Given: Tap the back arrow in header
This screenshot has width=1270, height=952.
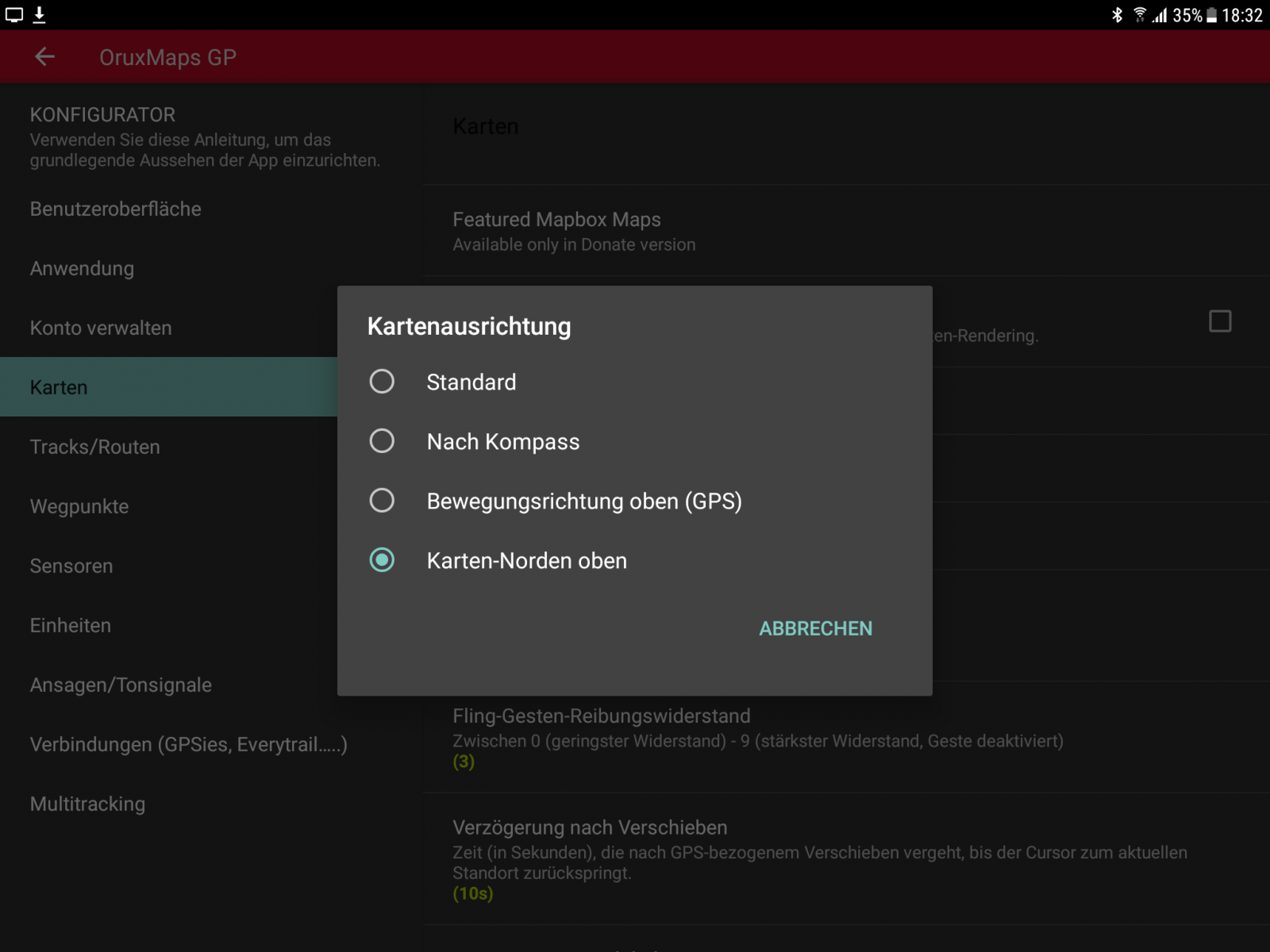Looking at the screenshot, I should click(44, 56).
